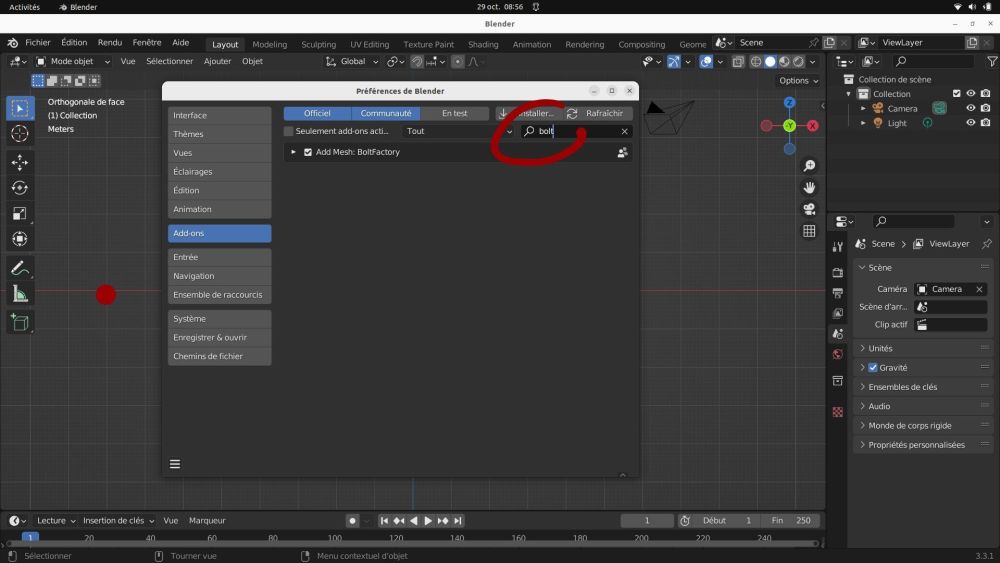
Task: Open the World properties tab icon
Action: click(838, 355)
